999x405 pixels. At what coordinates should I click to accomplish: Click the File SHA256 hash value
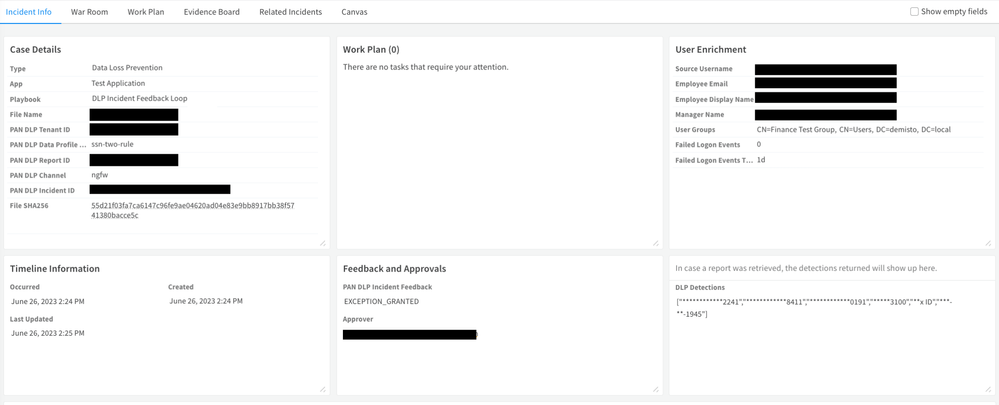click(x=192, y=210)
